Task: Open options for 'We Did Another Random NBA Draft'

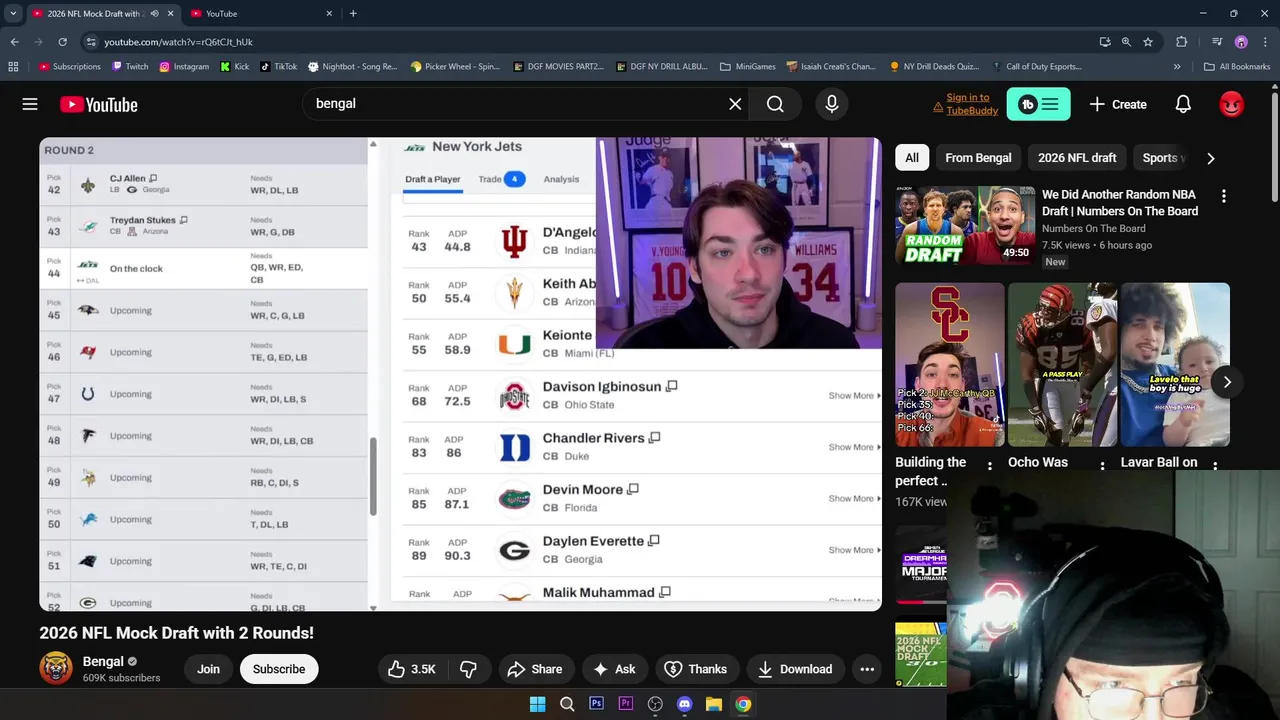Action: [1223, 196]
